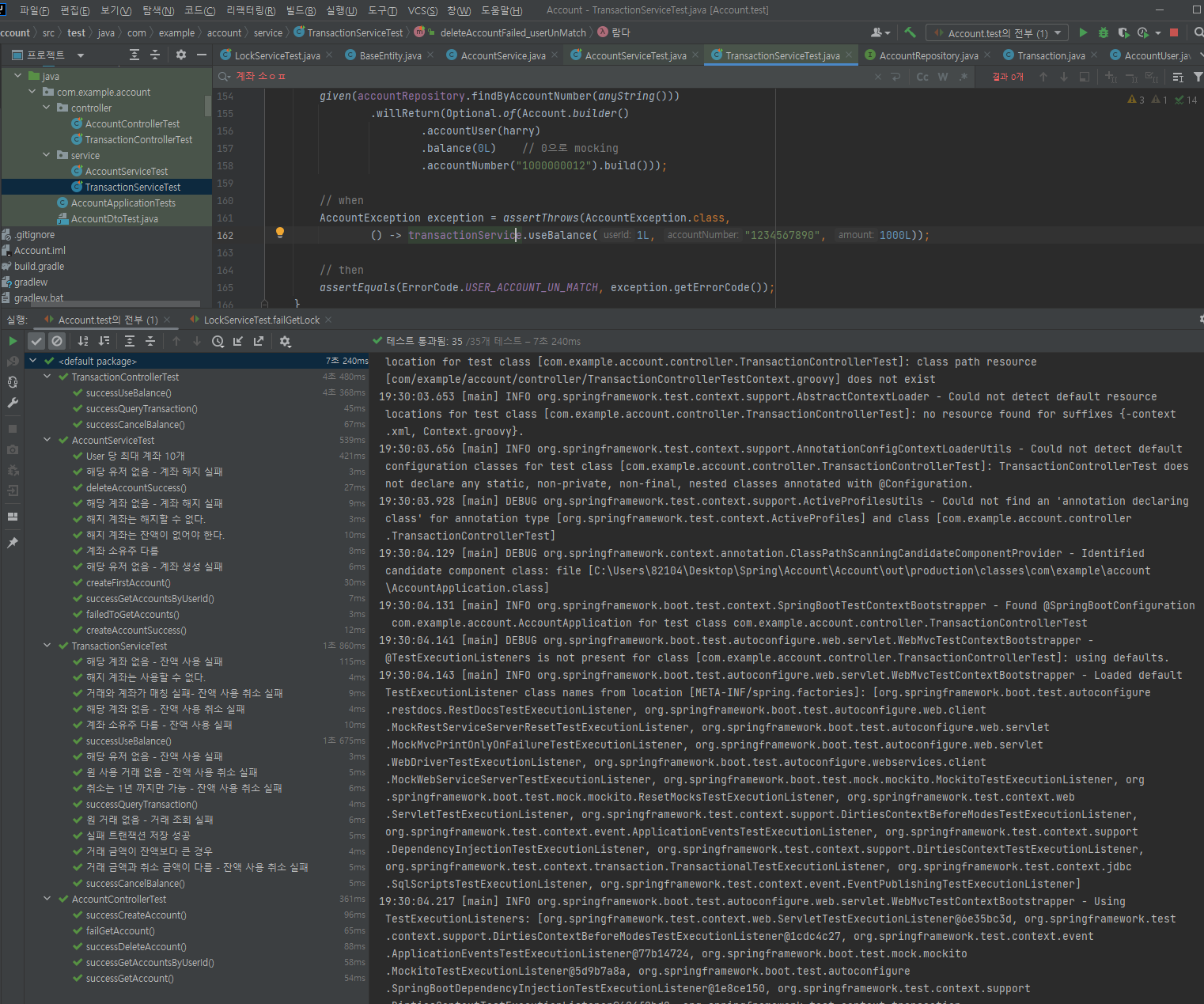1204x1004 pixels.
Task: Collapse the java folder in Project tree
Action: [x=17, y=76]
